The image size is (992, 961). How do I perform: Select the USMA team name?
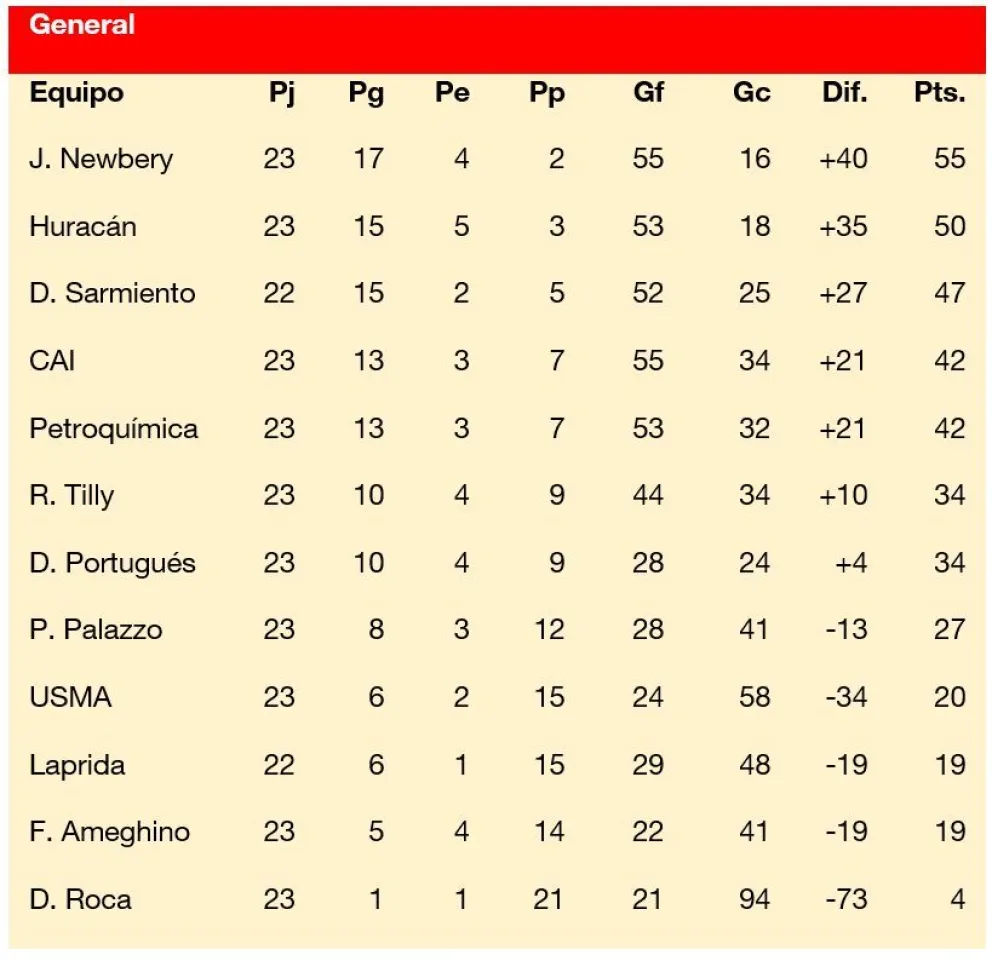[x=70, y=697]
